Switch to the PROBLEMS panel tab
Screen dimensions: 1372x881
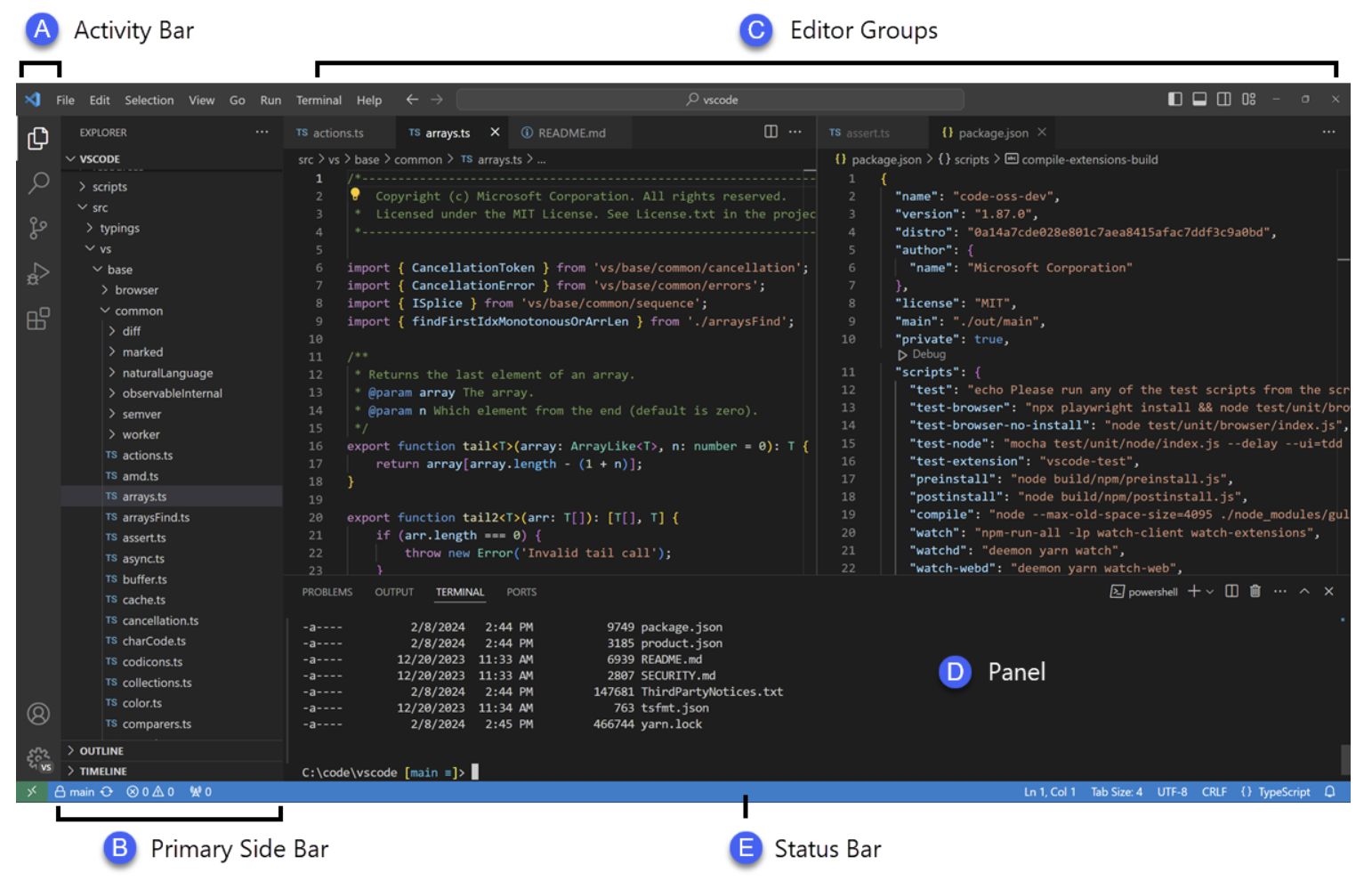(x=327, y=592)
